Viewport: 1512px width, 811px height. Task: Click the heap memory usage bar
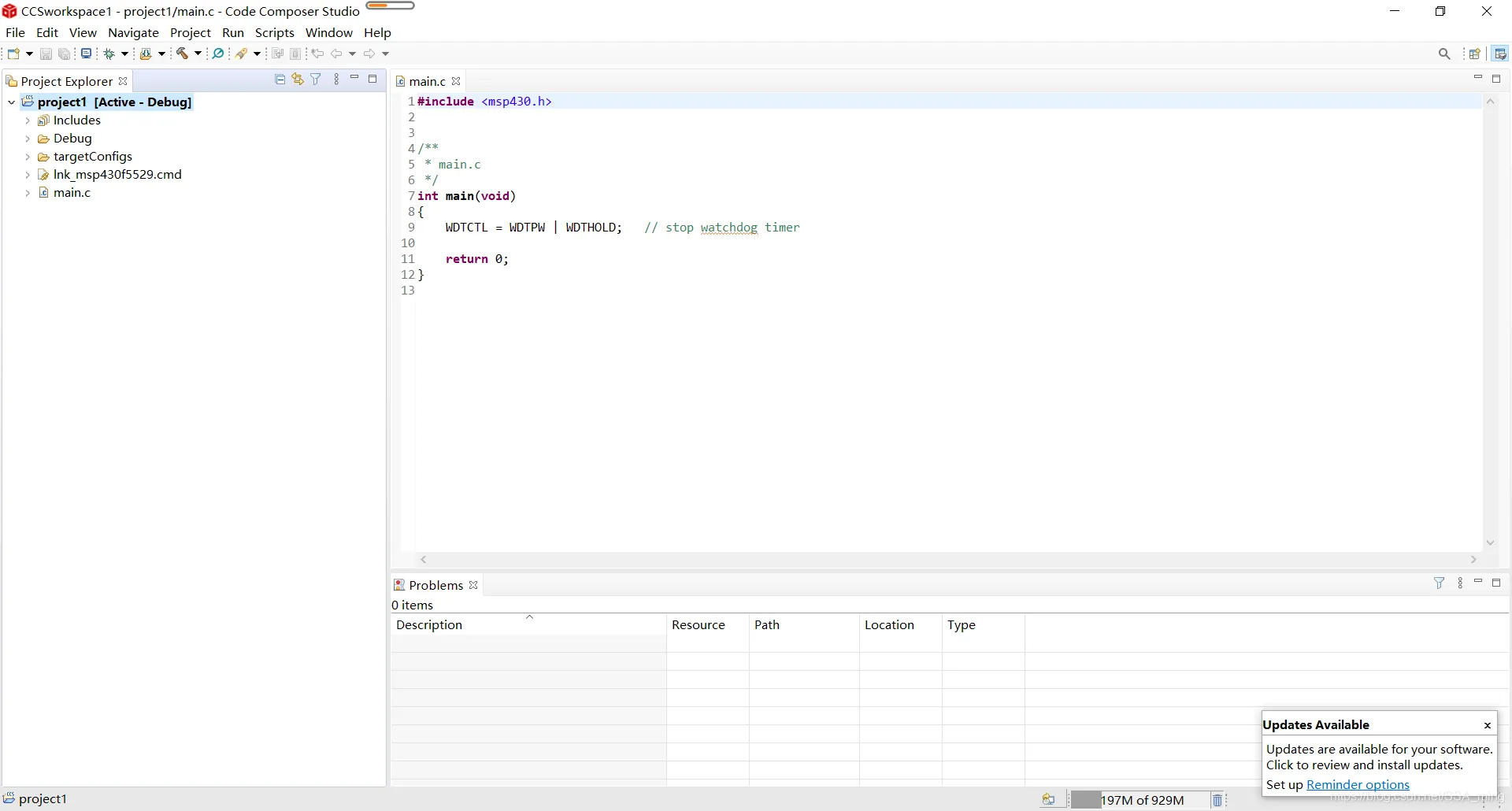1138,800
